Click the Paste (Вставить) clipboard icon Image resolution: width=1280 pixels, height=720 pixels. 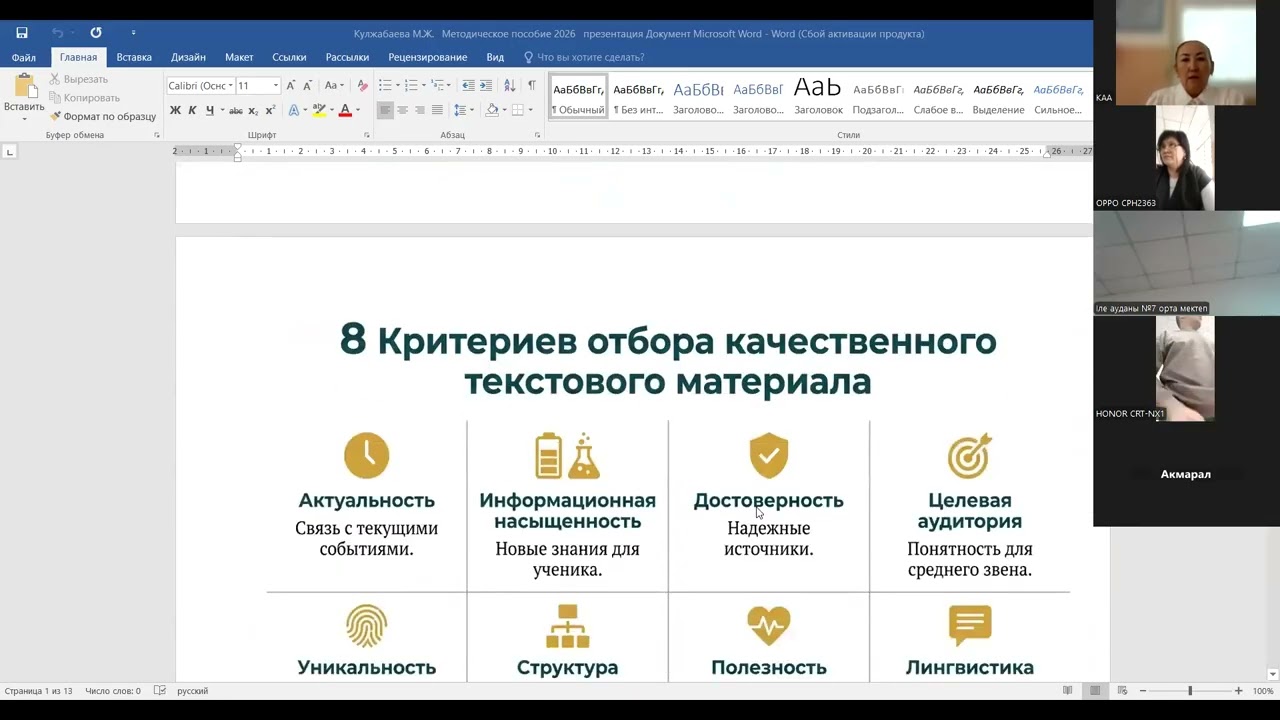pos(24,86)
